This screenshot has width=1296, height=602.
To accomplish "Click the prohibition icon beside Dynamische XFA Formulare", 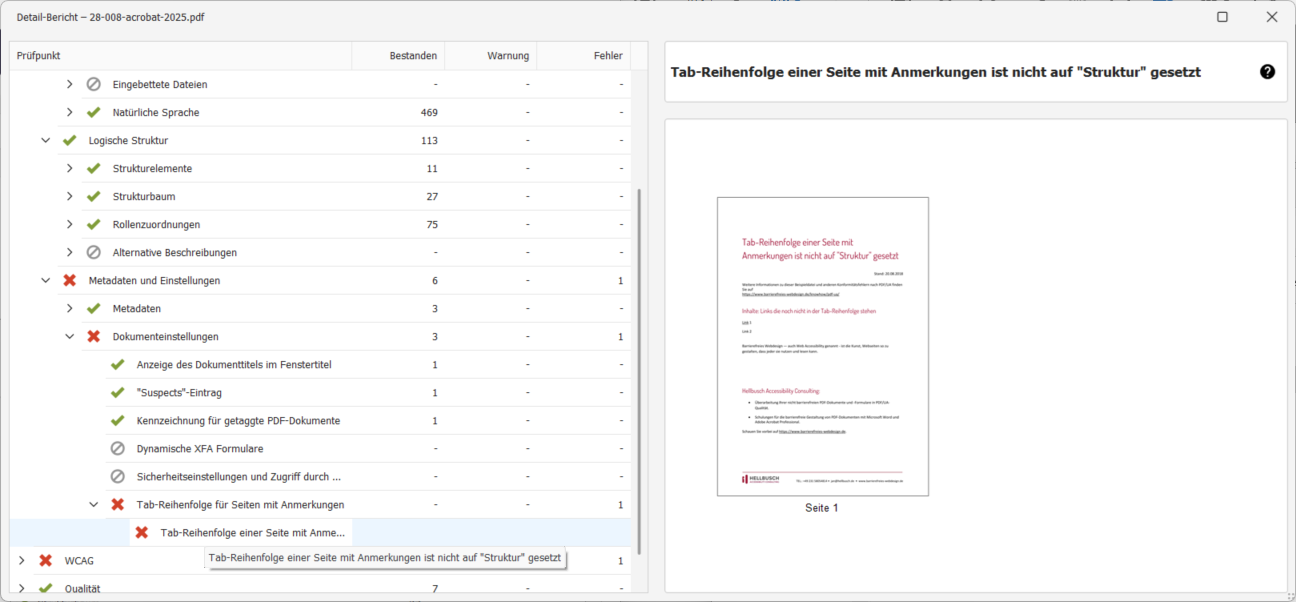I will 117,448.
